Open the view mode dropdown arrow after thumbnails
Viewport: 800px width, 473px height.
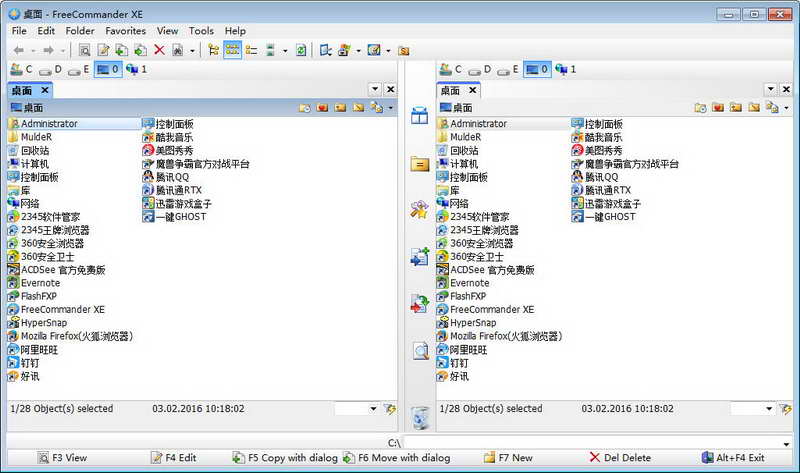pyautogui.click(x=285, y=51)
